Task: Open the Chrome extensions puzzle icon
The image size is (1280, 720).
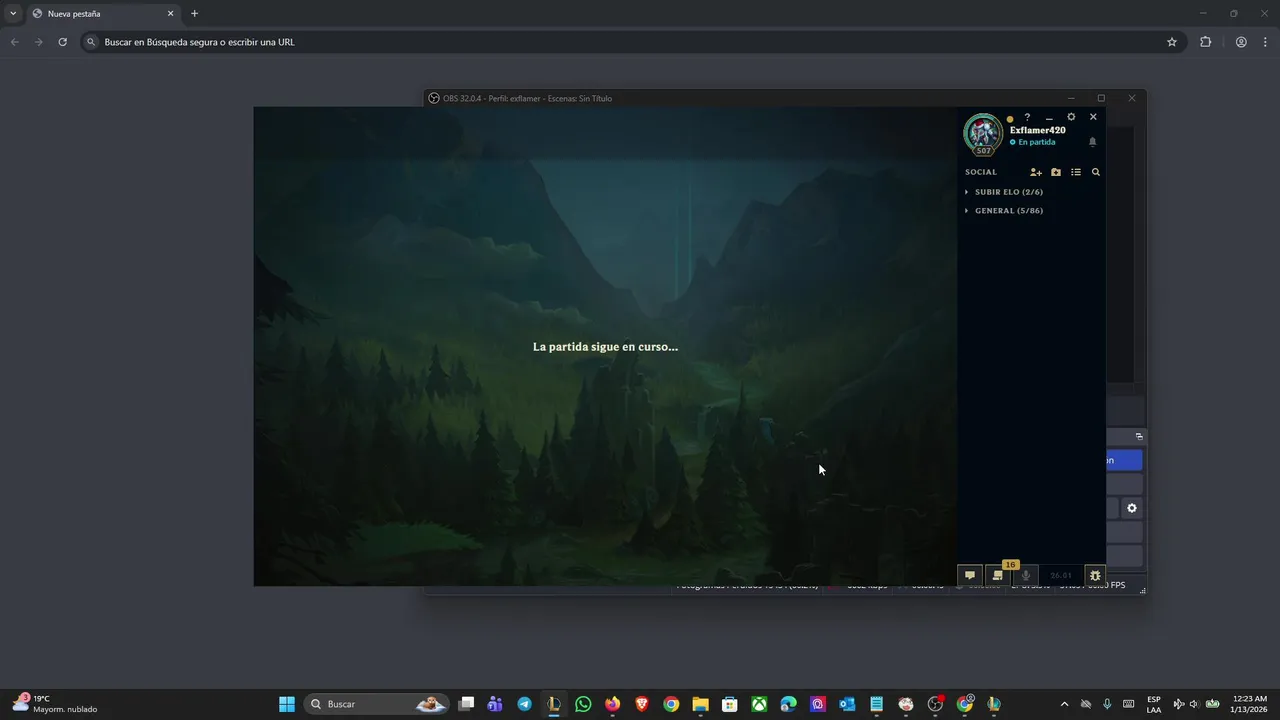Action: (1205, 42)
